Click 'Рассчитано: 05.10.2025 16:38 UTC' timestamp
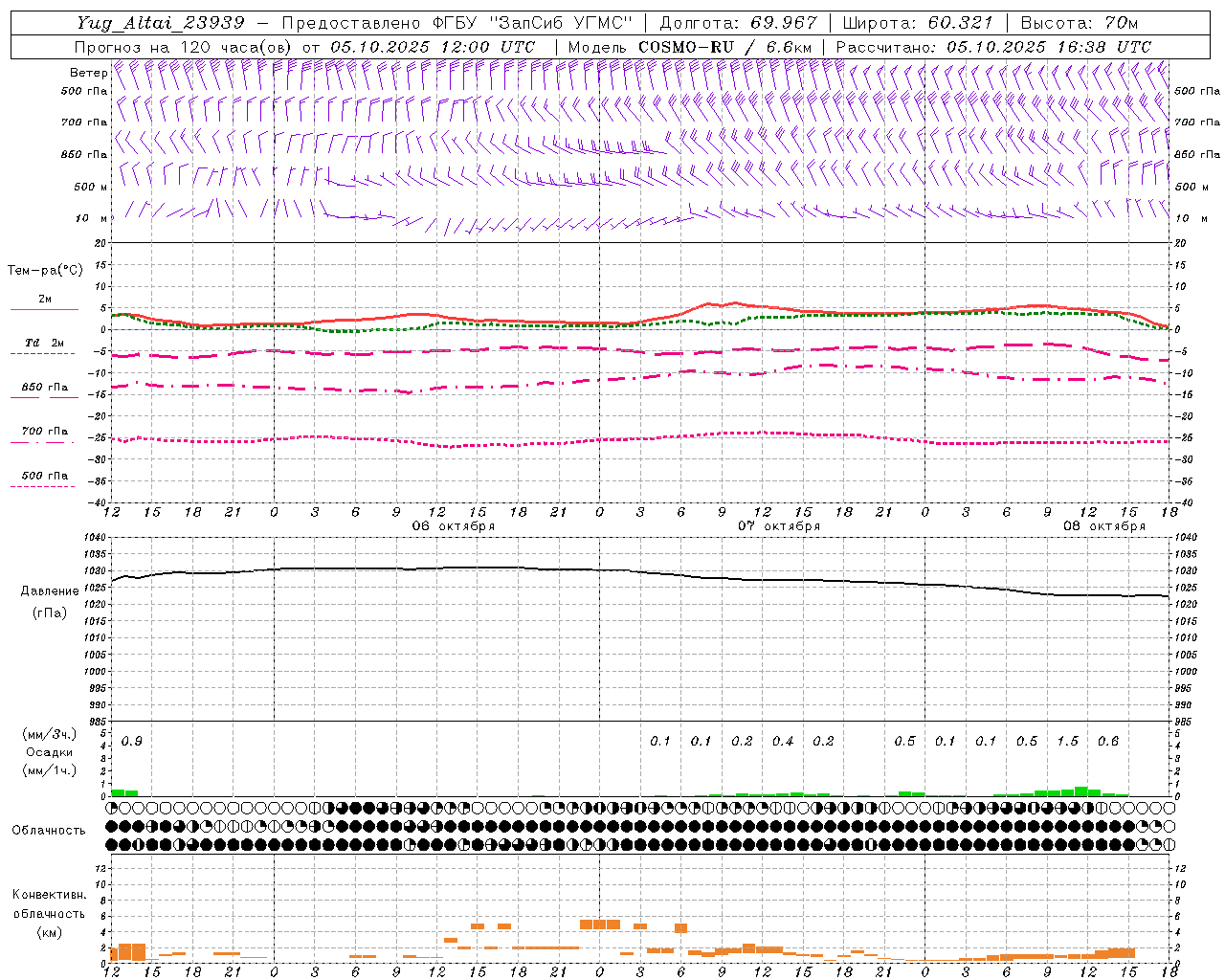 pyautogui.click(x=993, y=47)
